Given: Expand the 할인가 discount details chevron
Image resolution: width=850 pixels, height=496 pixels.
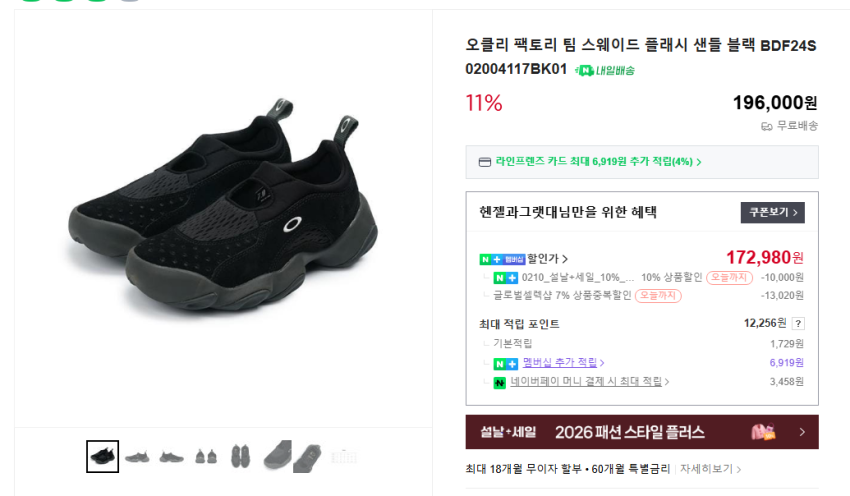Looking at the screenshot, I should [565, 259].
